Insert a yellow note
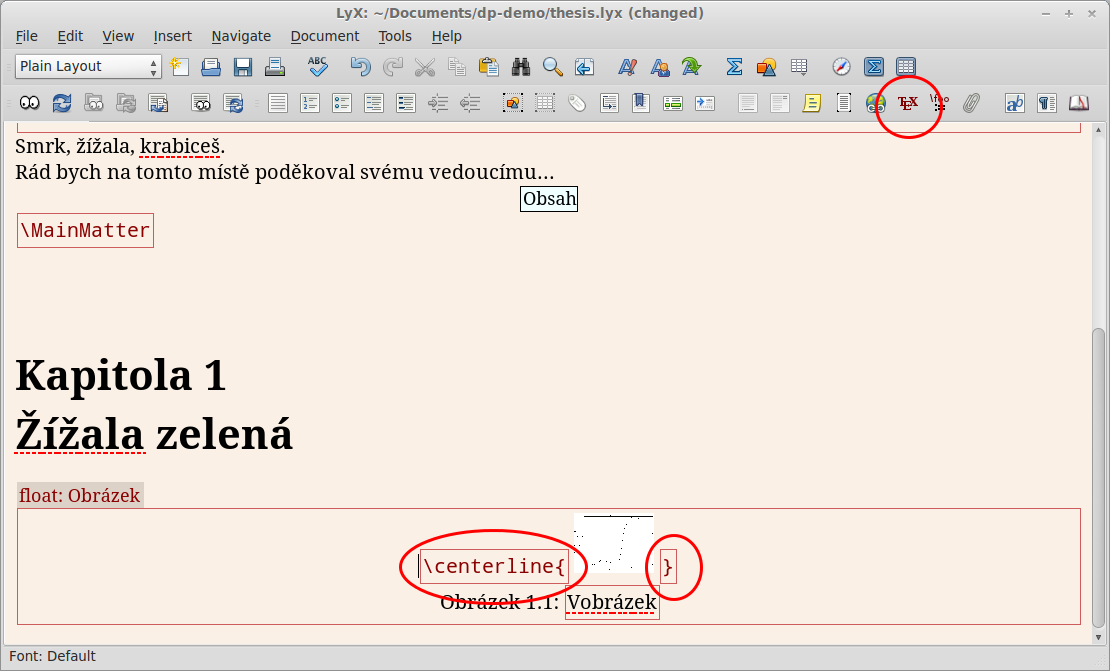 (x=812, y=103)
